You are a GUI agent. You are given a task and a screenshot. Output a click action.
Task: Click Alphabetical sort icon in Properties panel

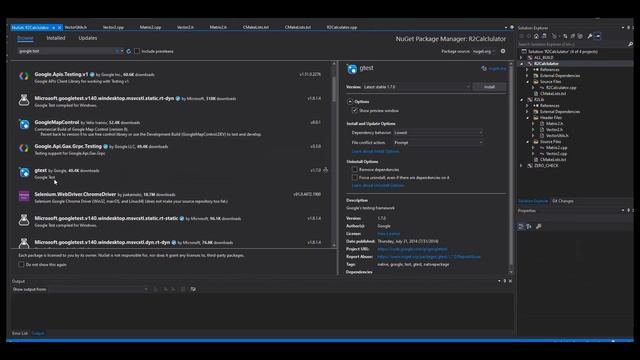(x=529, y=227)
